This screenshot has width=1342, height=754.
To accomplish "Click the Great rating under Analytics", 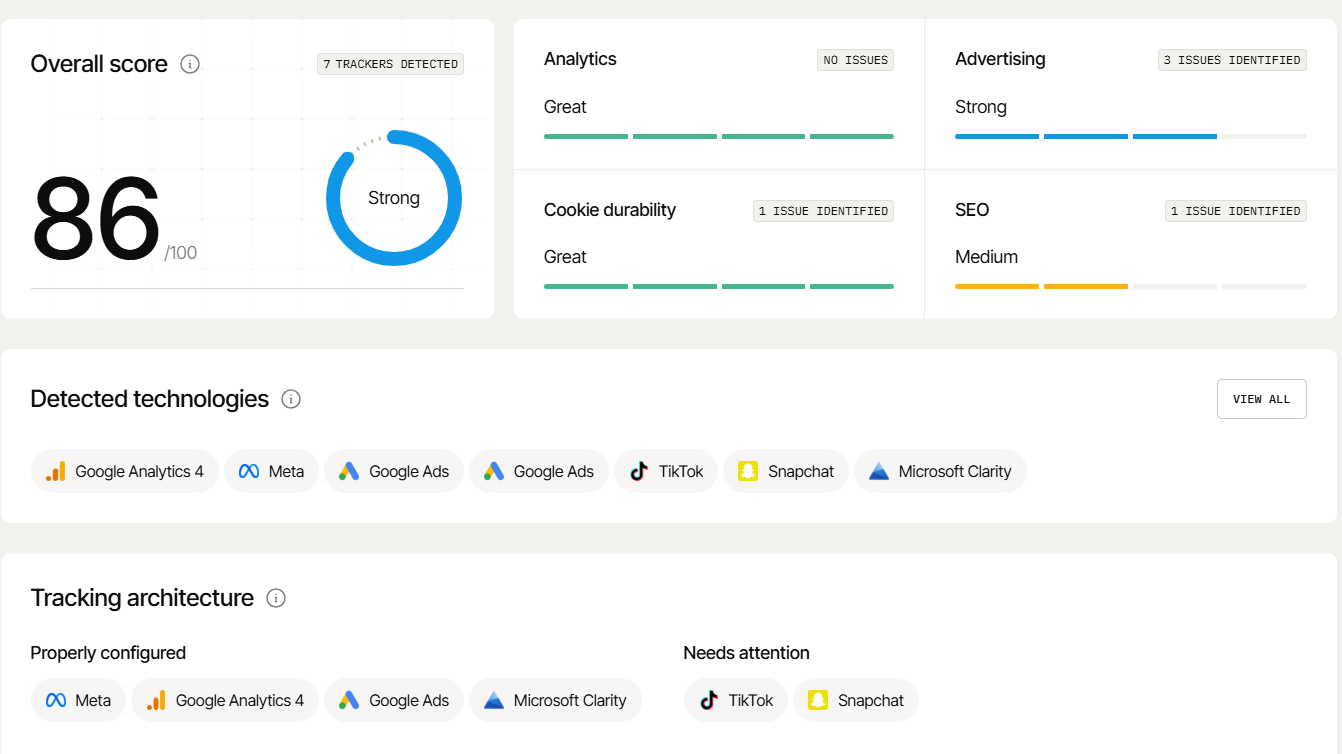I will [x=565, y=107].
